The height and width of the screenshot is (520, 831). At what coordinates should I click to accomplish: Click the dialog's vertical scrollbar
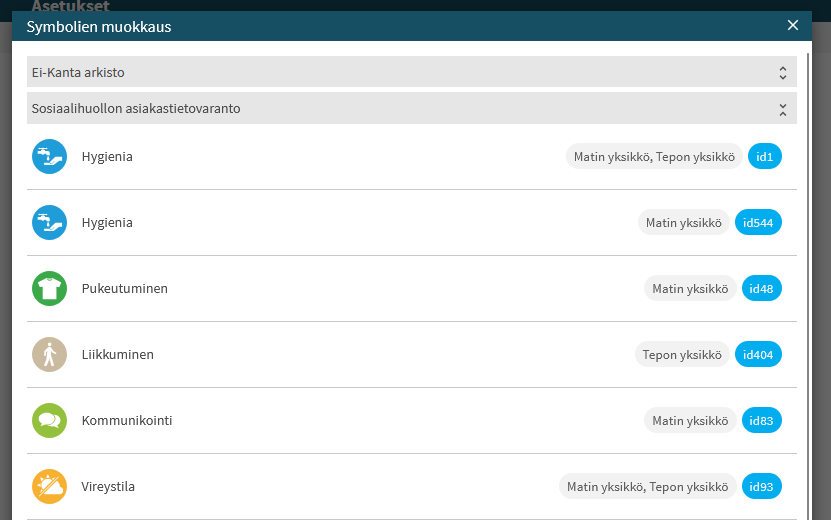[809, 286]
